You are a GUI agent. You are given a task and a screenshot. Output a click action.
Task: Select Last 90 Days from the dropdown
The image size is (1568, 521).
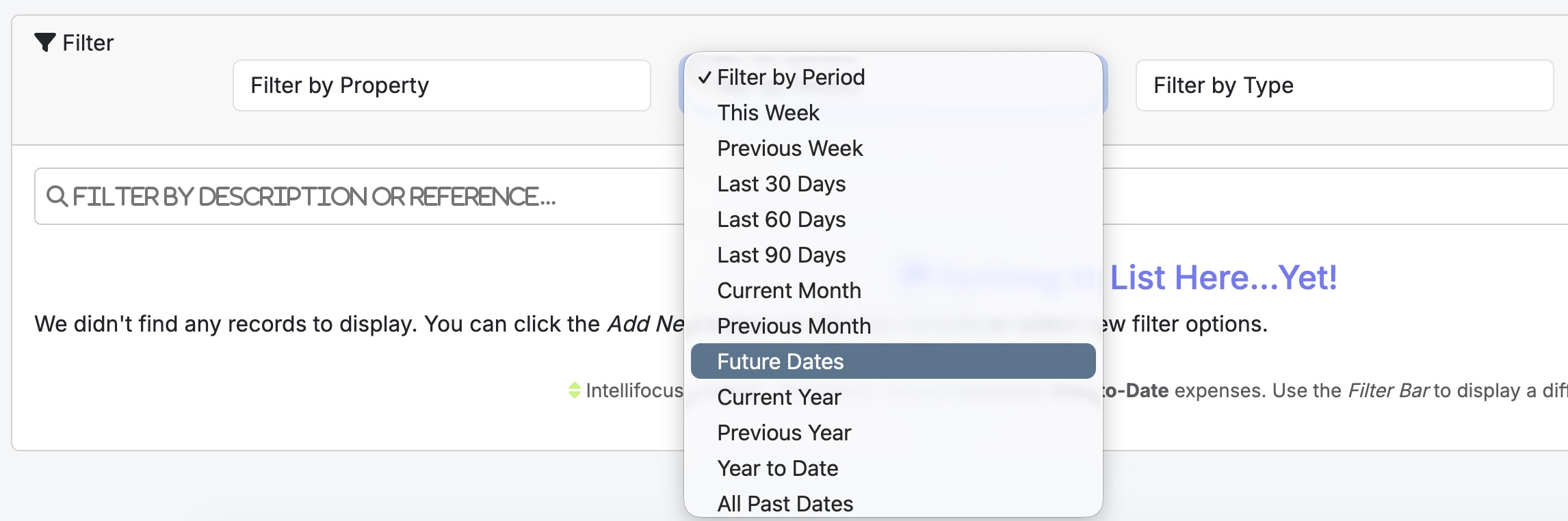(x=781, y=255)
